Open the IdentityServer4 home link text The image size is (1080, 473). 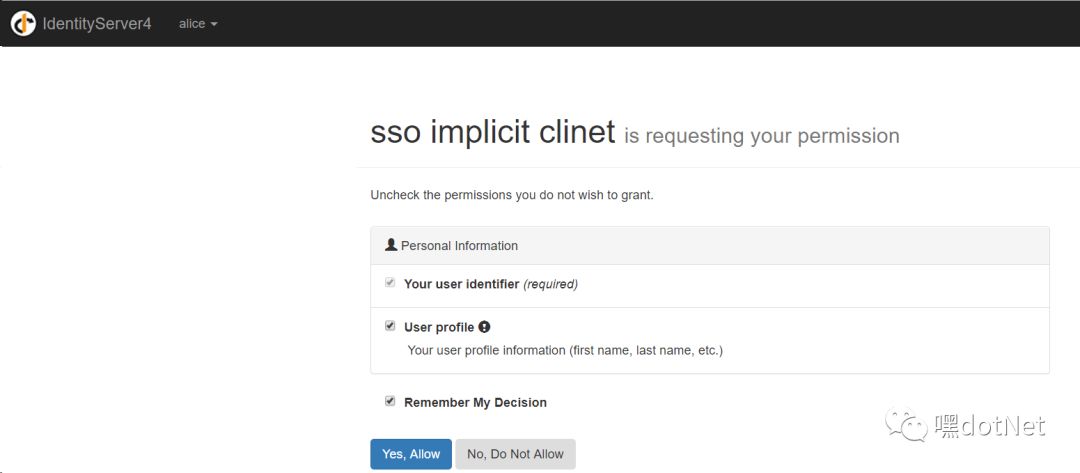click(96, 23)
